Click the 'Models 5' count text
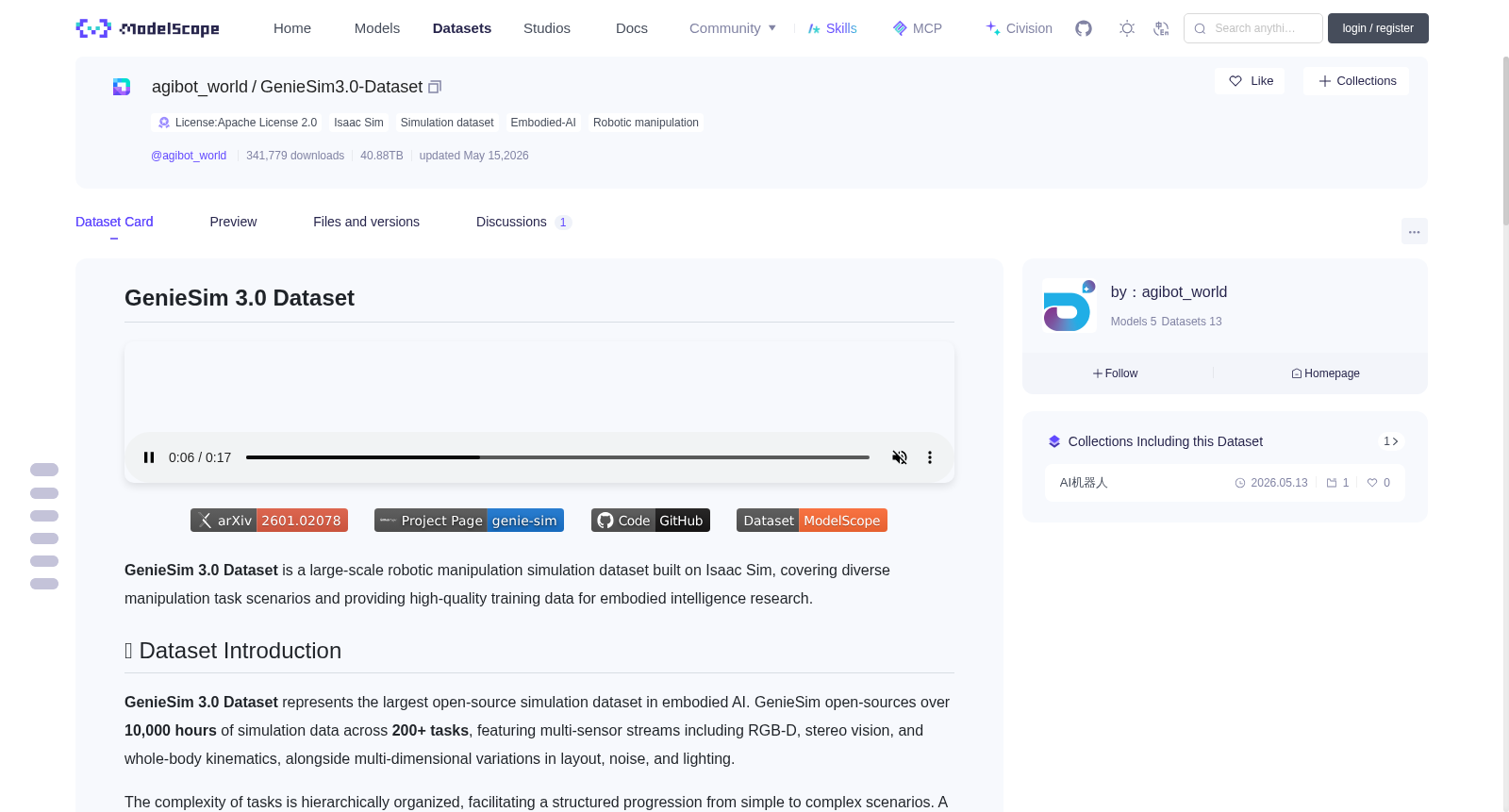Screen dimensions: 1509x812 [x=1134, y=322]
